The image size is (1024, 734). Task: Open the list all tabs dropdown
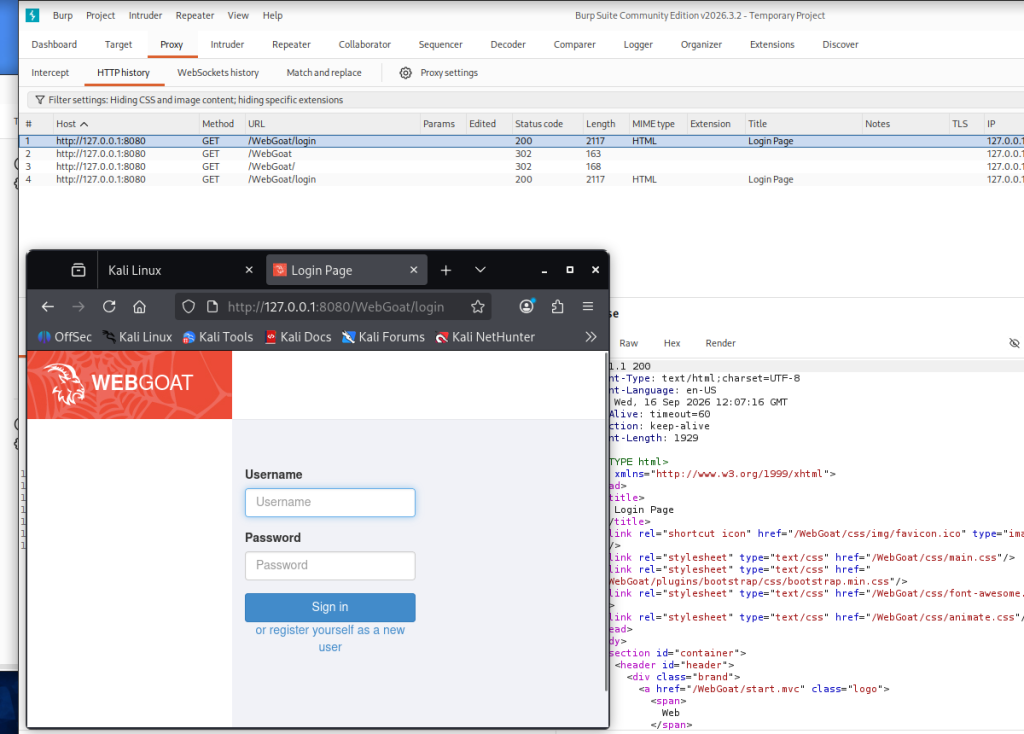coord(480,270)
